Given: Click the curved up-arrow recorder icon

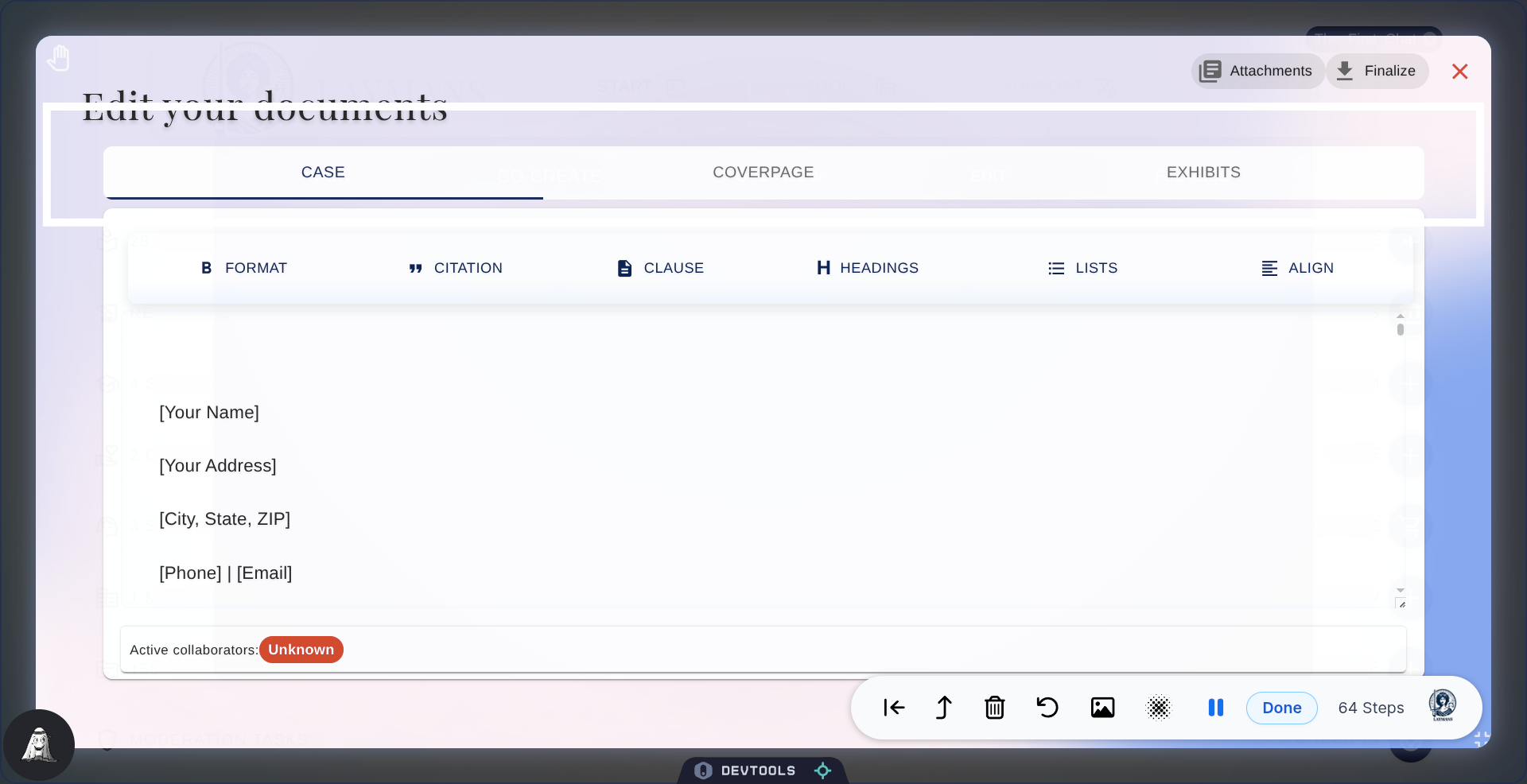Looking at the screenshot, I should tap(944, 708).
